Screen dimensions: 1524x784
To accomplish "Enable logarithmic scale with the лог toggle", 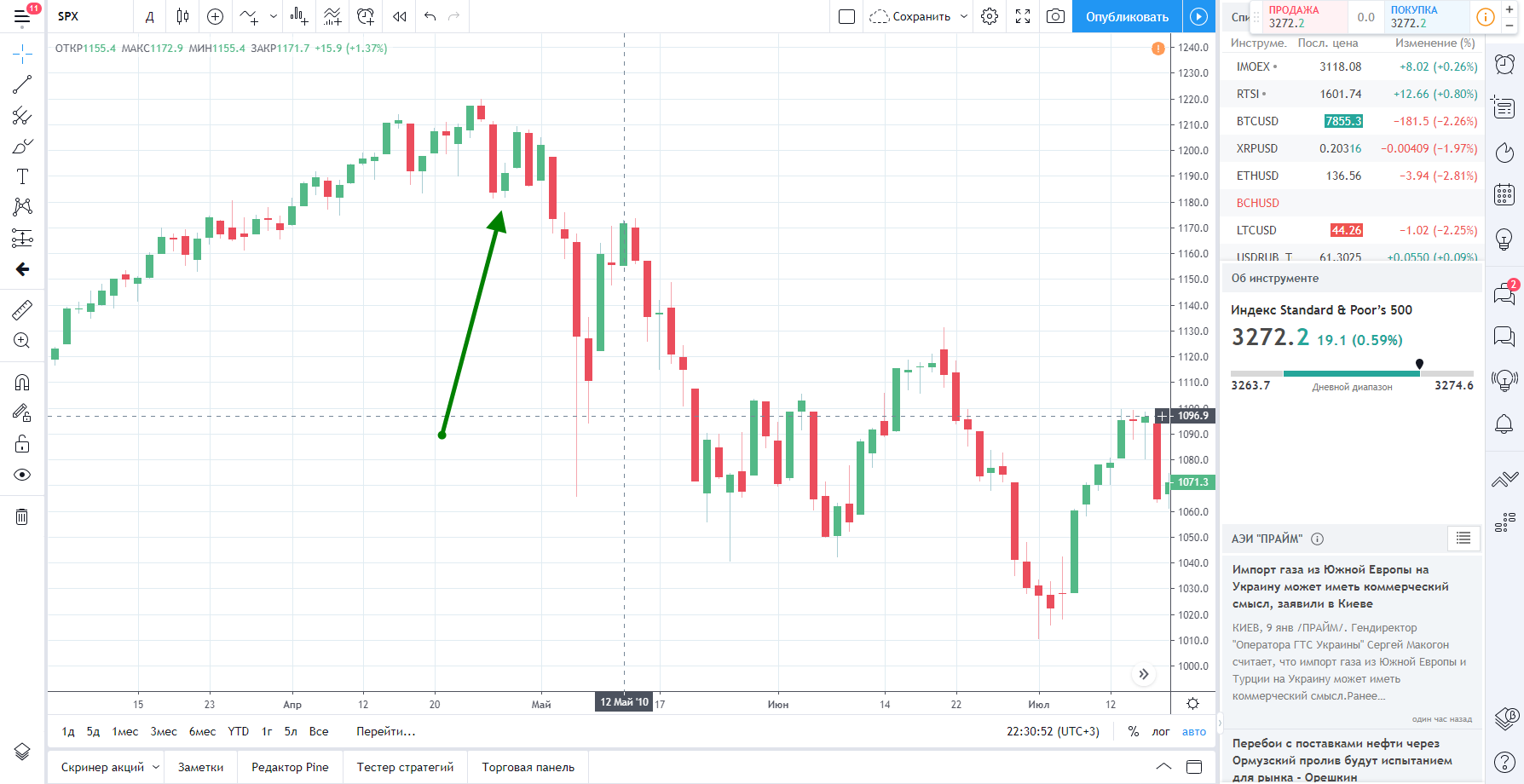I will [x=1161, y=731].
